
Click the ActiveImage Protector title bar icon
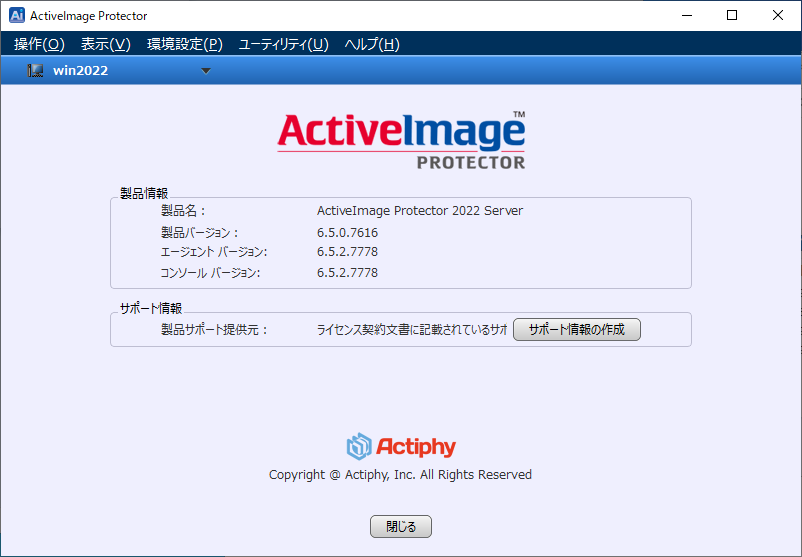click(17, 15)
